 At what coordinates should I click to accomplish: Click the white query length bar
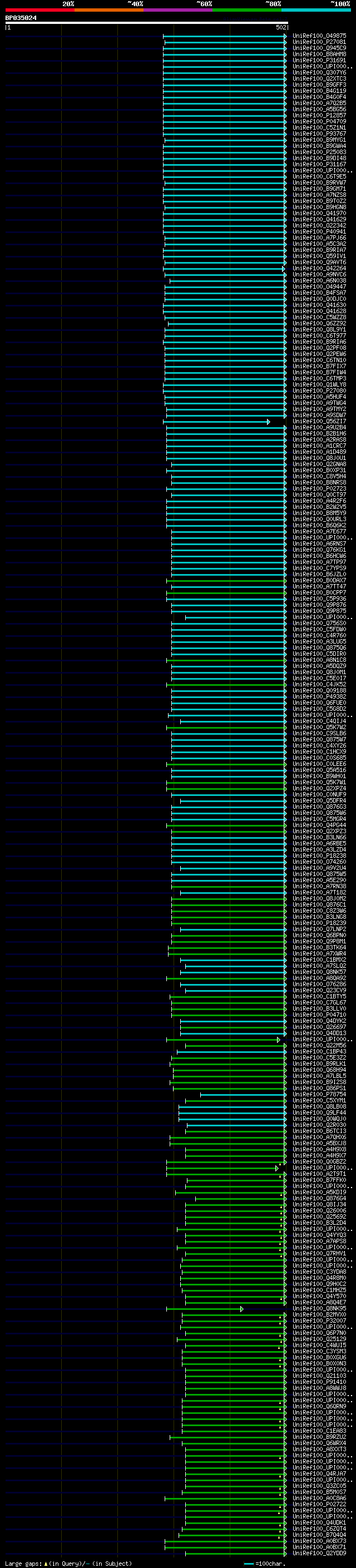click(x=147, y=23)
